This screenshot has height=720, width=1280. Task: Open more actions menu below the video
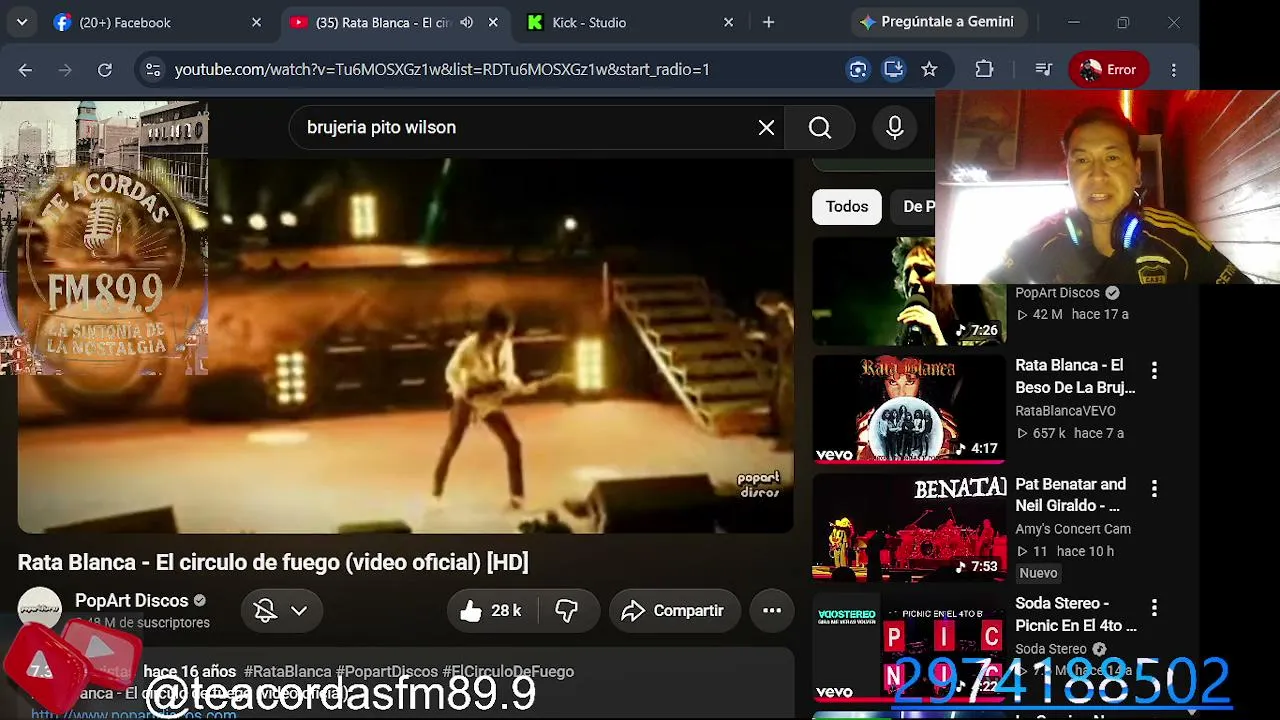[772, 610]
